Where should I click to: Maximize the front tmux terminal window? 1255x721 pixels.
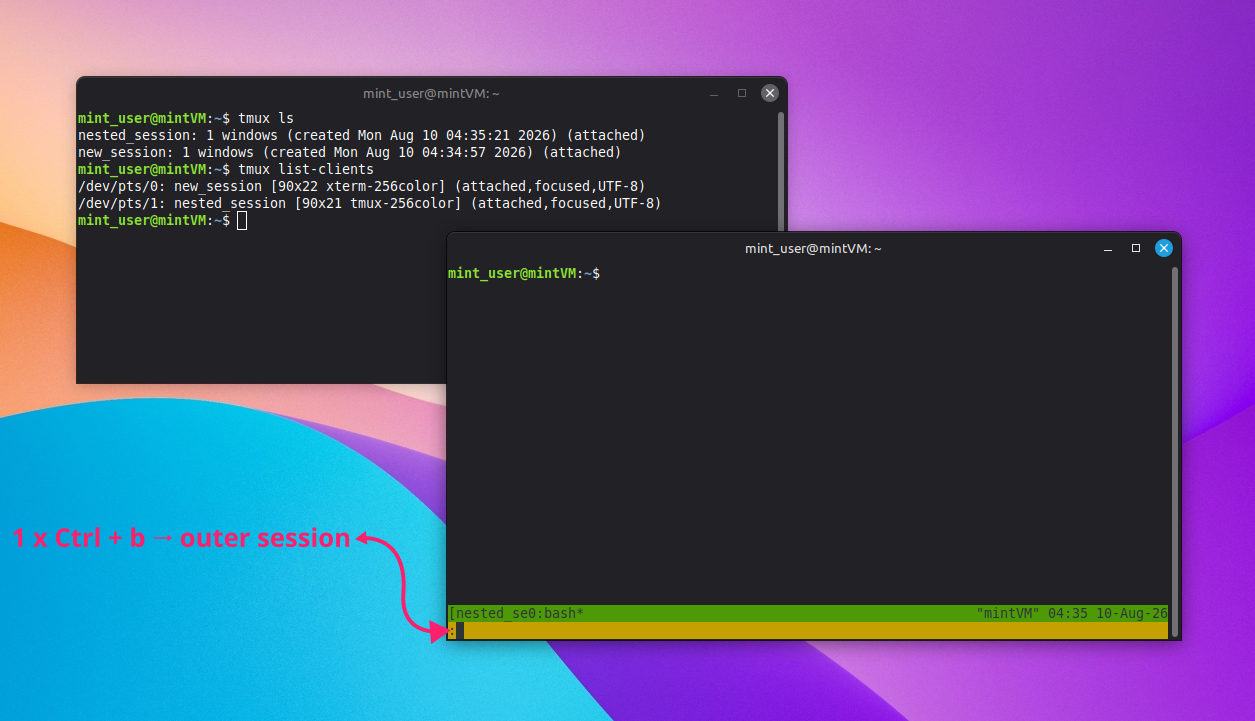coord(1136,248)
